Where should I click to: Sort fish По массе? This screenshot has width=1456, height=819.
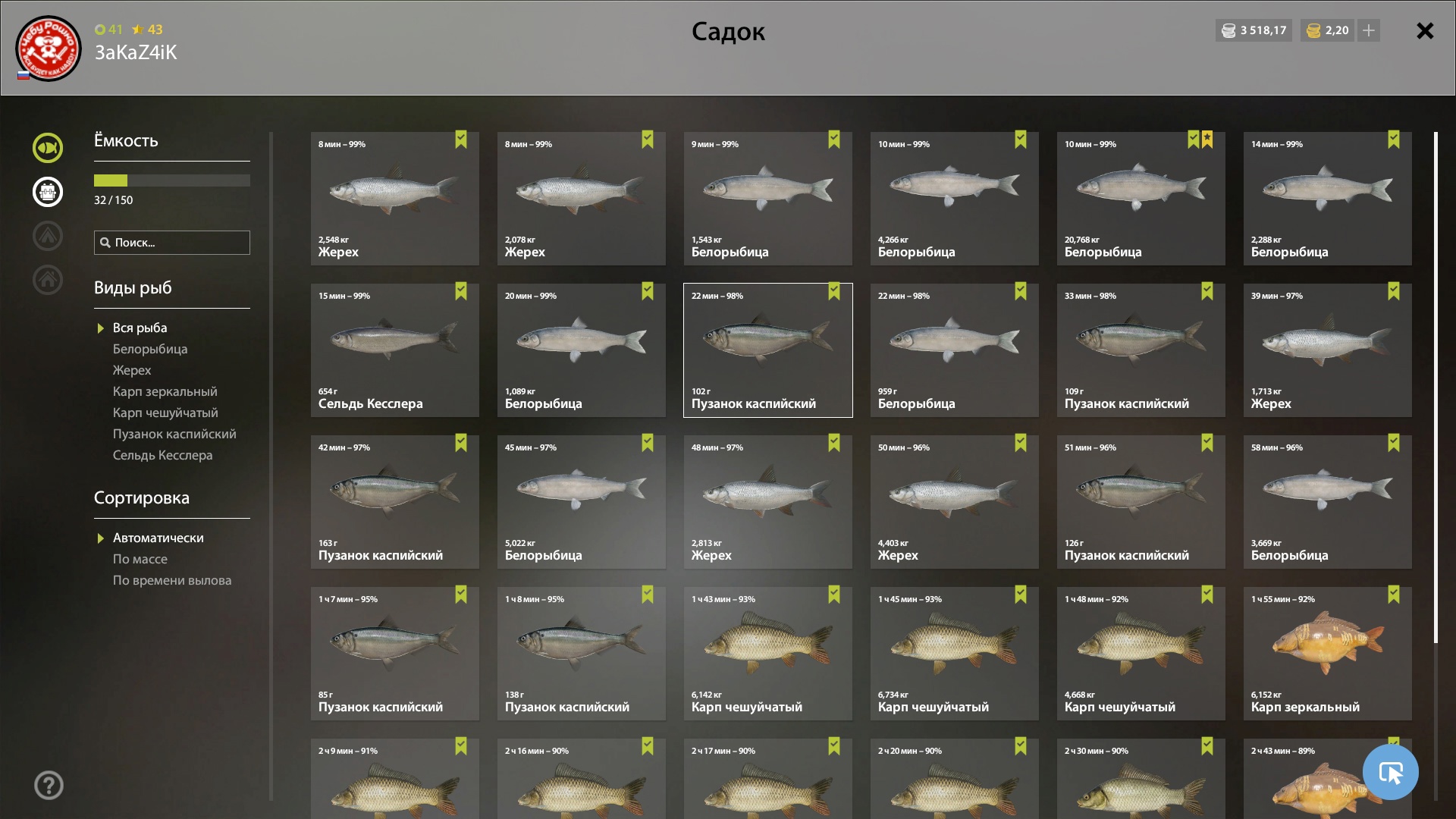(x=140, y=559)
